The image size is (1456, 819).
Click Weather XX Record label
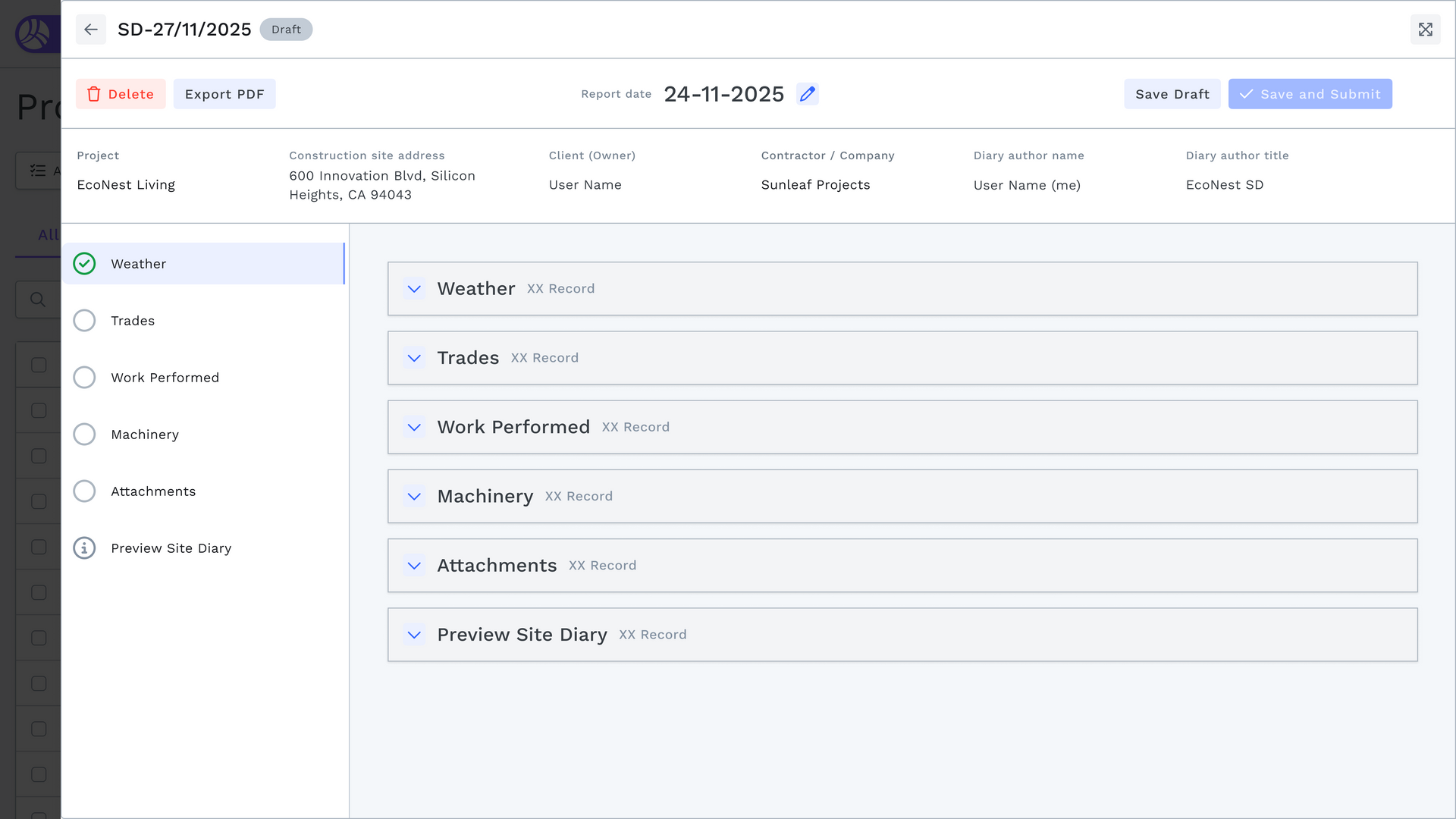tap(561, 289)
